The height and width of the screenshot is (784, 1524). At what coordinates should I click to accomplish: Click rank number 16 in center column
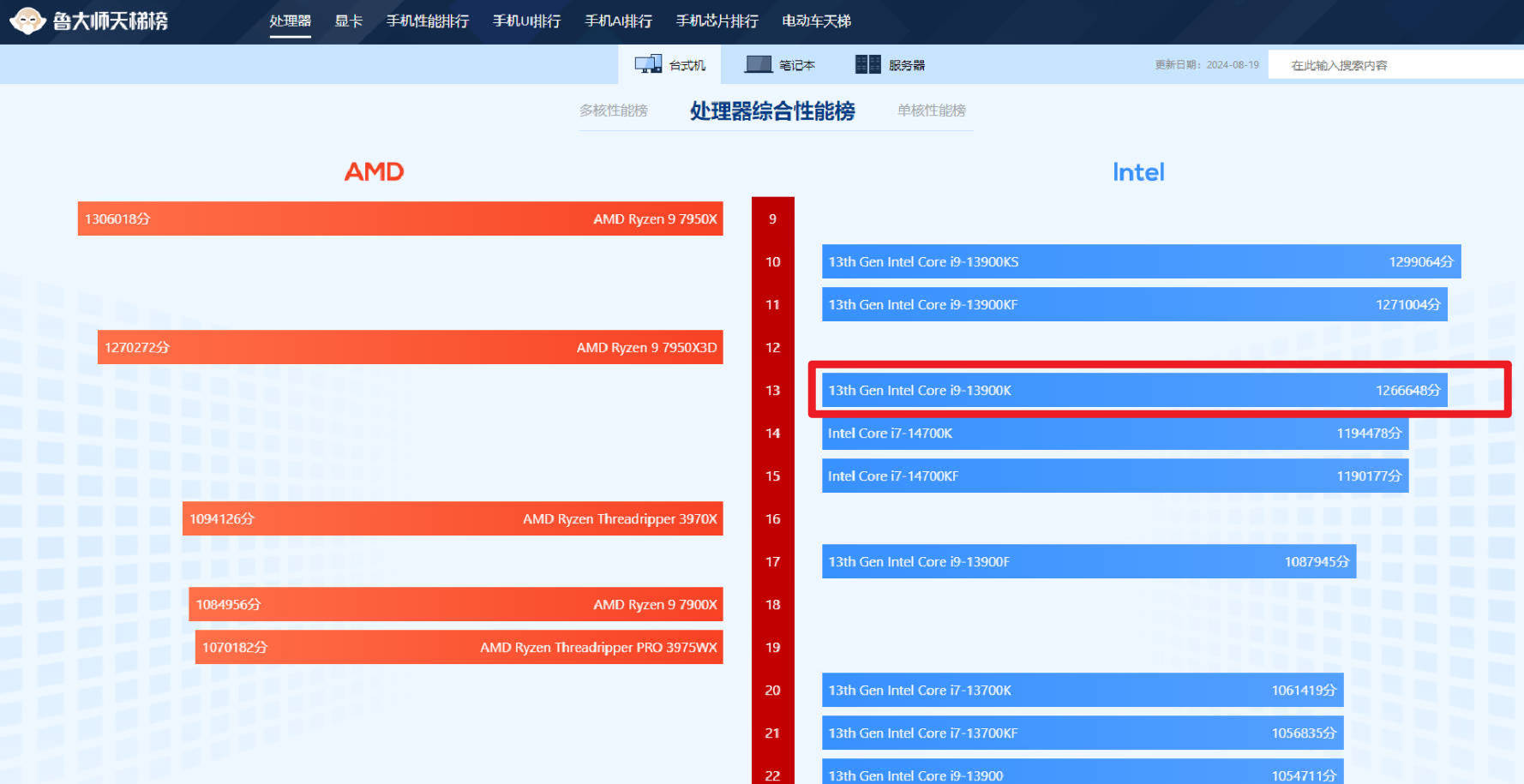pos(772,518)
